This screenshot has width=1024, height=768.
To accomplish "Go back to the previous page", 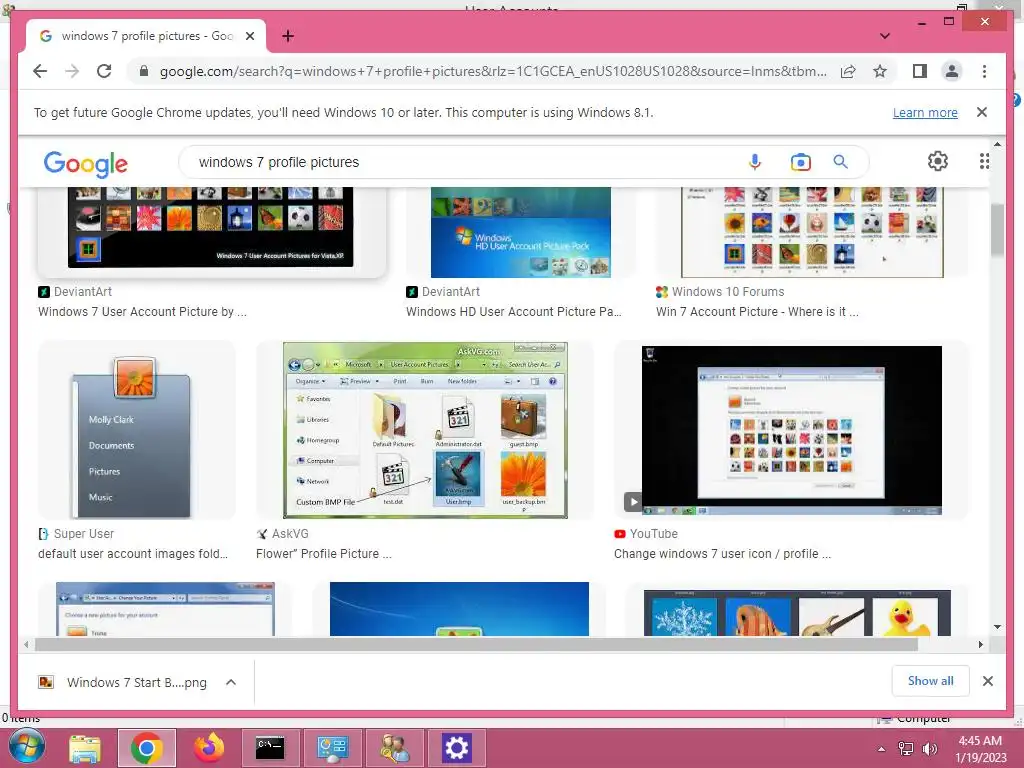I will [x=40, y=71].
